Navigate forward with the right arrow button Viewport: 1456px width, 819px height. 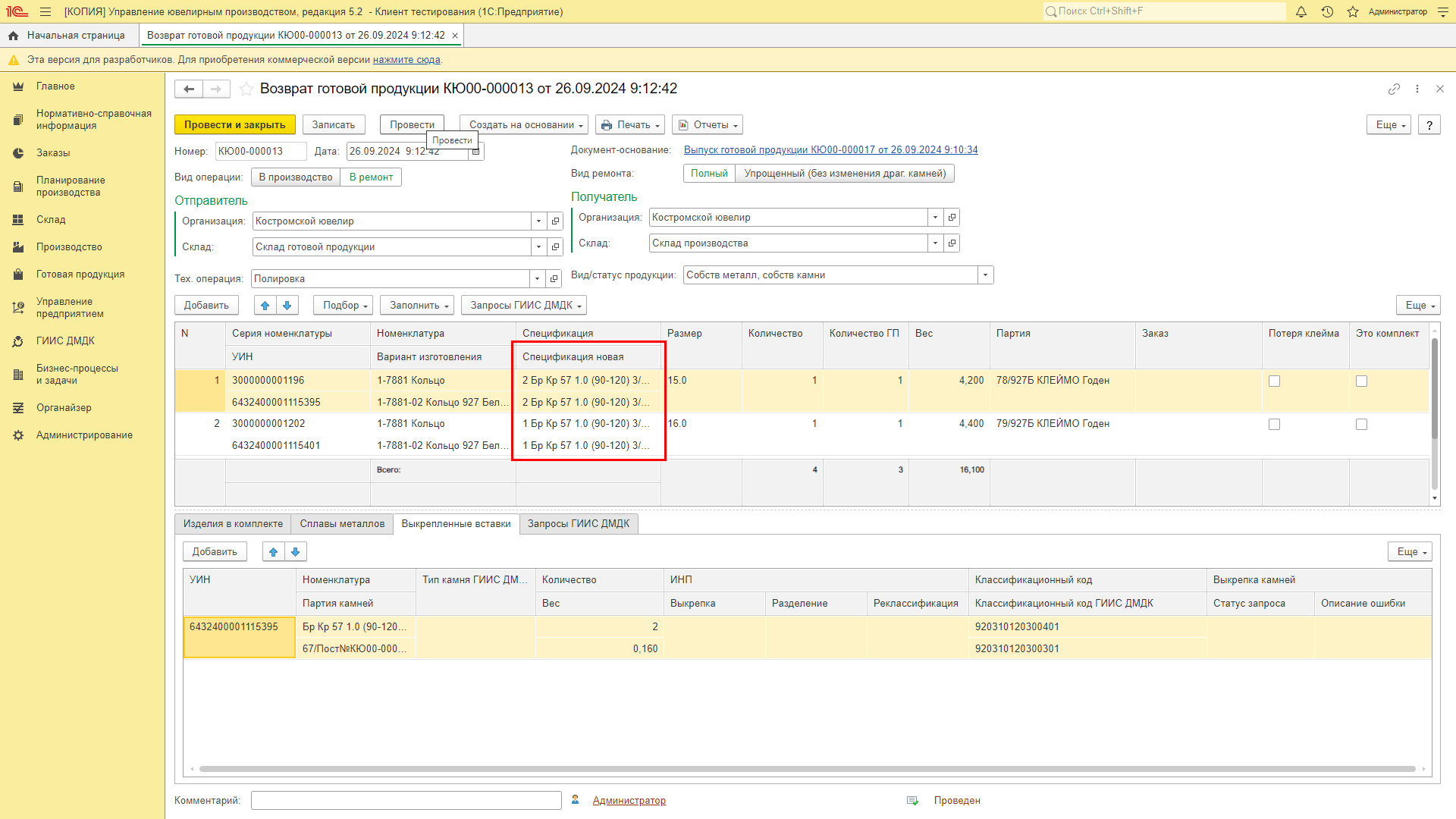coord(216,89)
